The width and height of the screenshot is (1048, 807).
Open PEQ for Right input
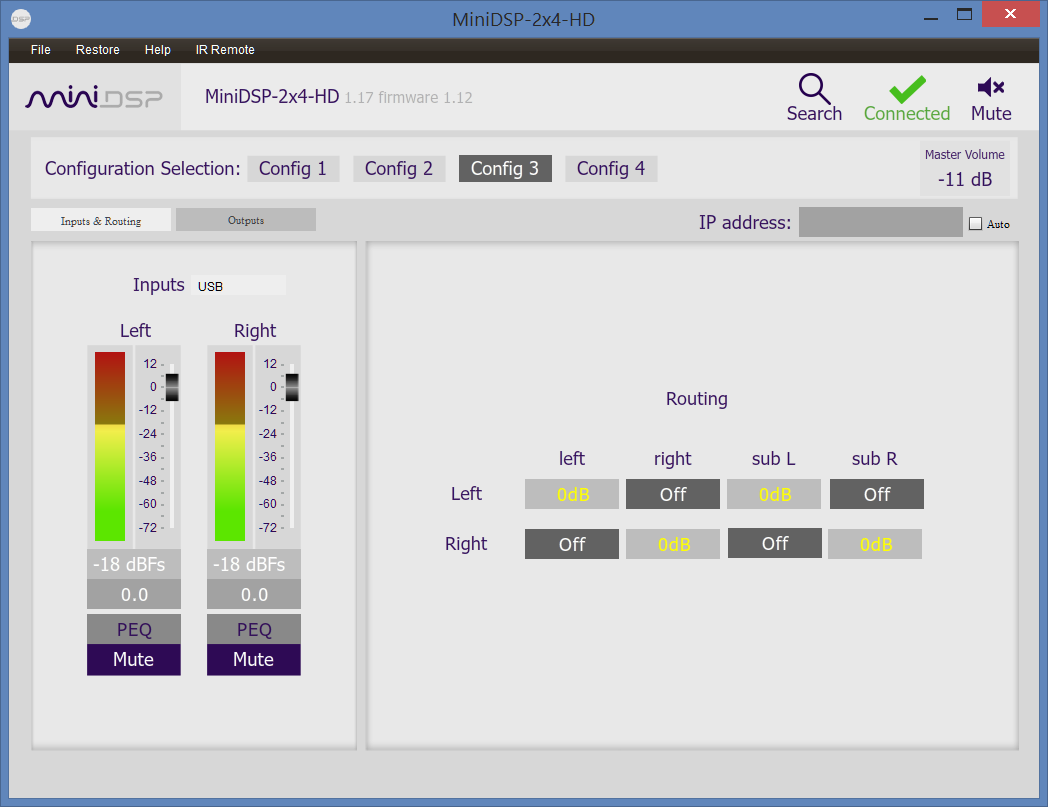[x=254, y=629]
